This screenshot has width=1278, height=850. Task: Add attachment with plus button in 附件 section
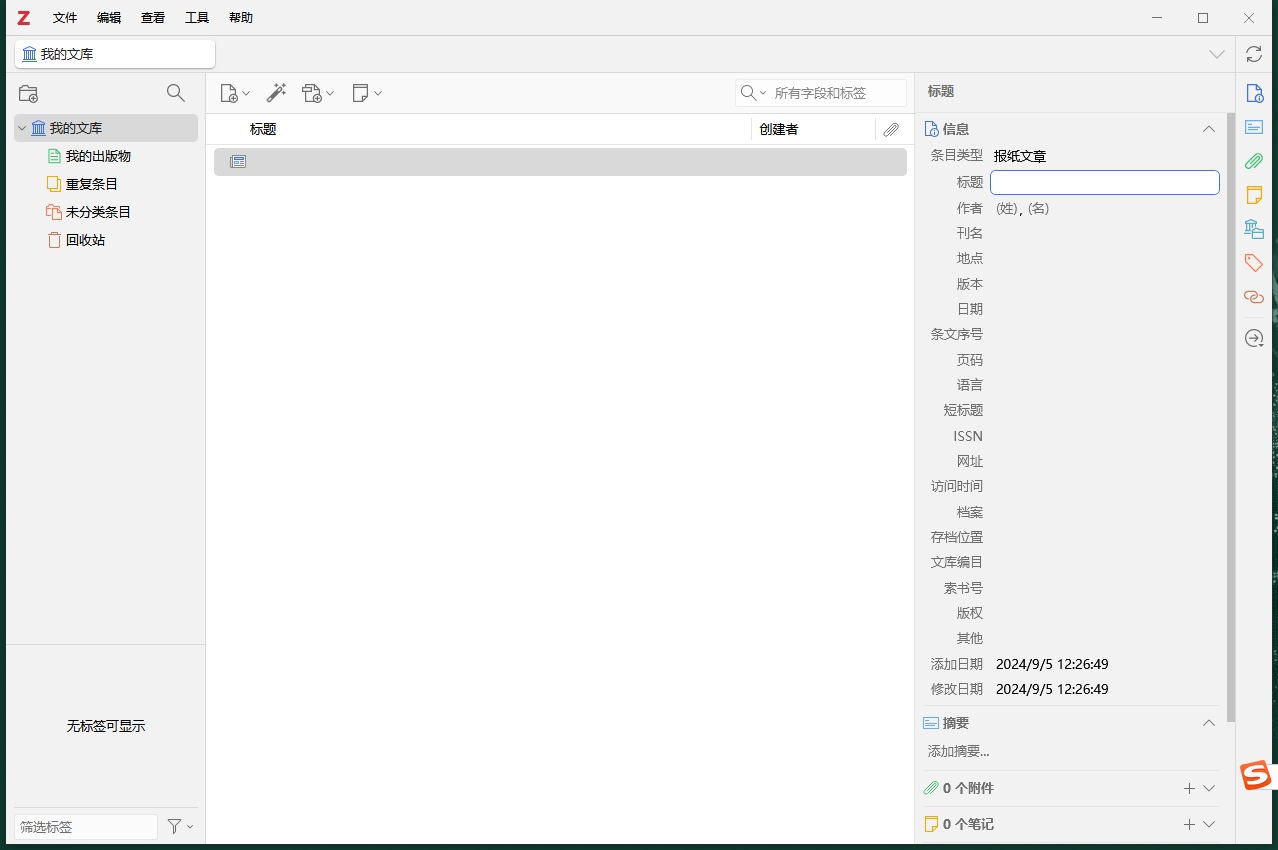[x=1189, y=788]
